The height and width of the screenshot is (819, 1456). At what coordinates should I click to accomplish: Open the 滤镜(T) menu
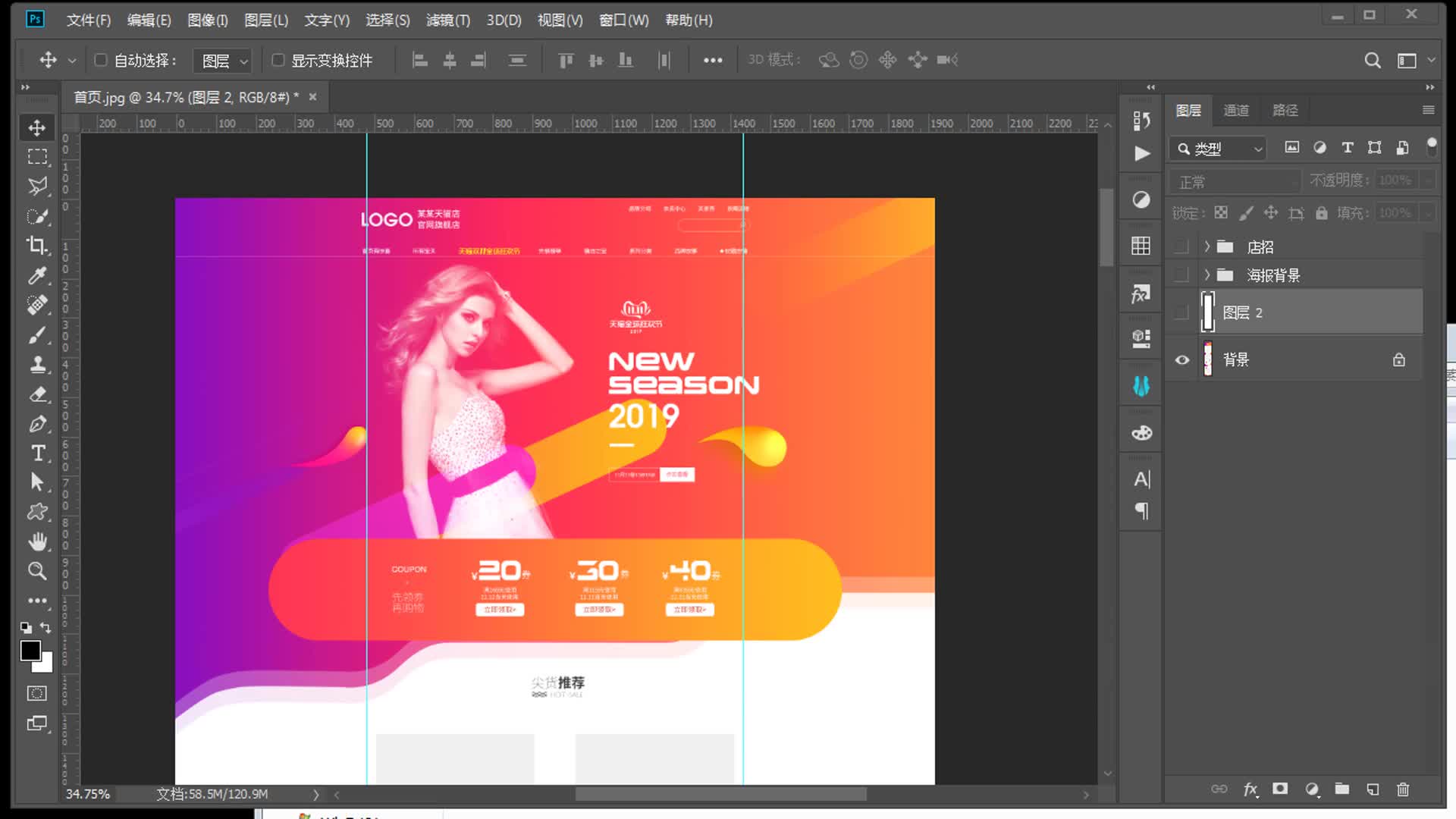[x=448, y=20]
